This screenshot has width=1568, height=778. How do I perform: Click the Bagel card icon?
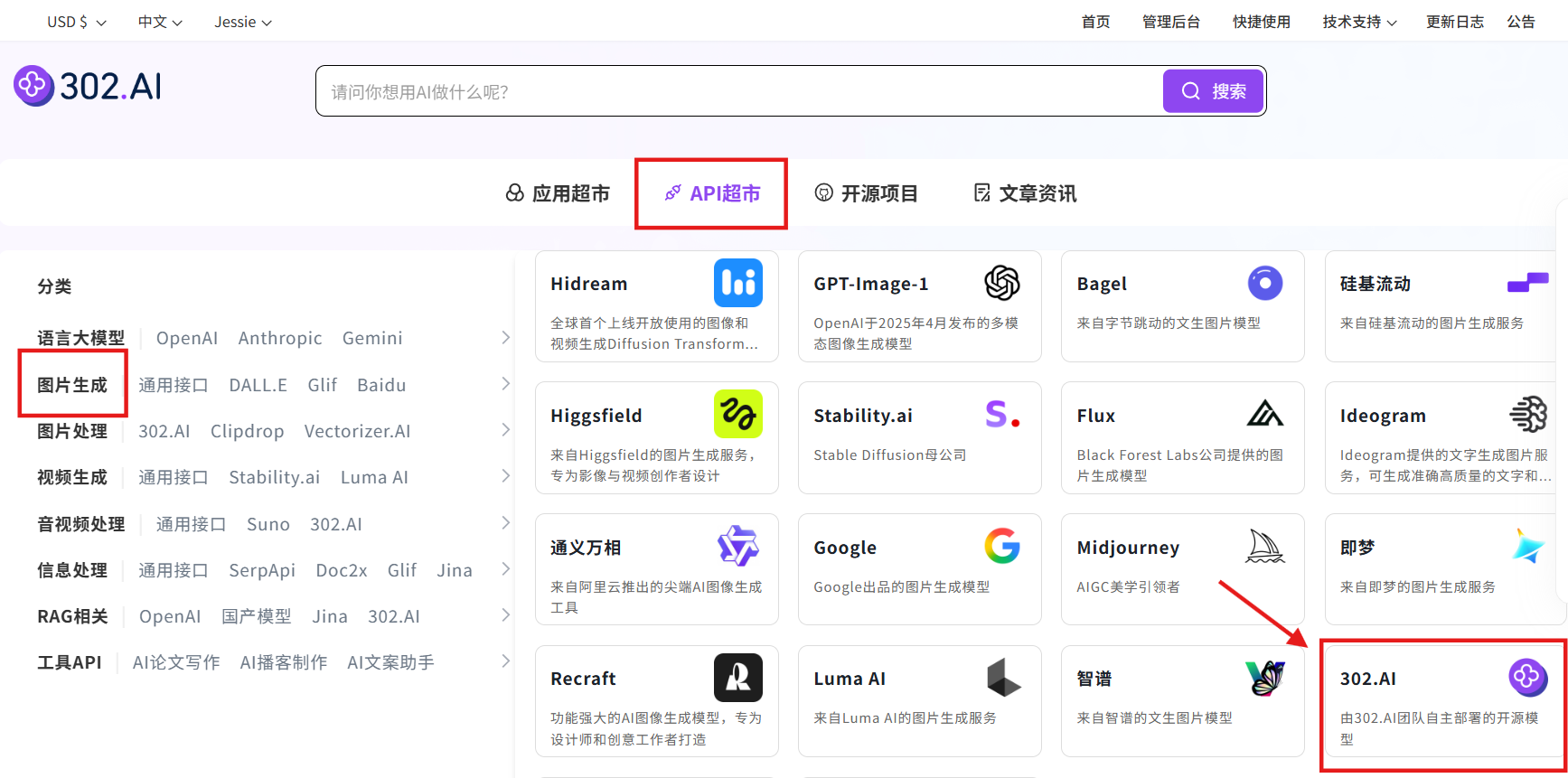click(1265, 283)
